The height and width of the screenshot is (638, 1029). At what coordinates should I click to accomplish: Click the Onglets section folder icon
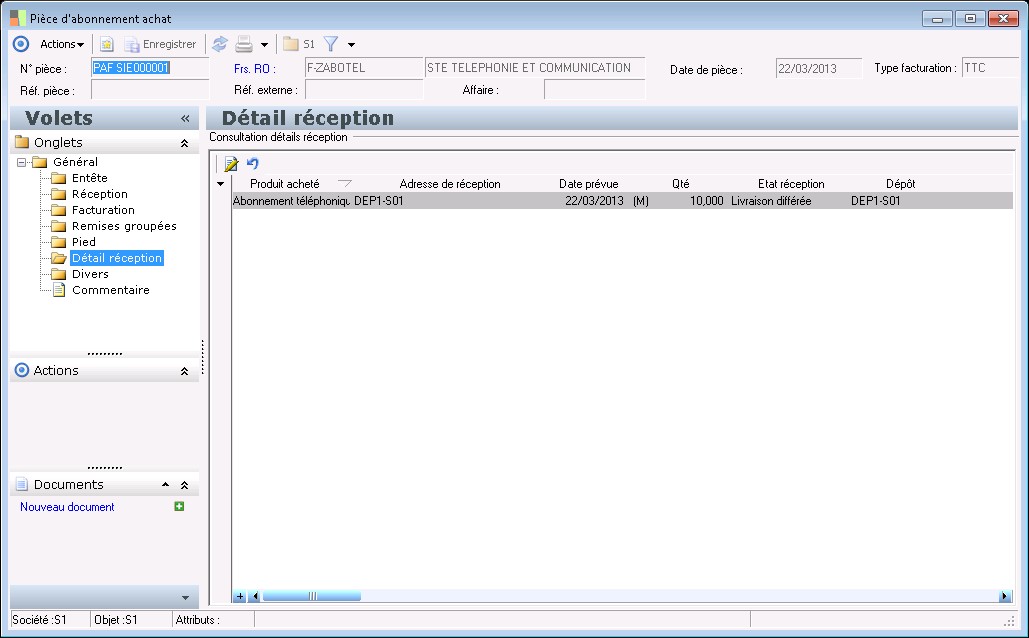[22, 142]
